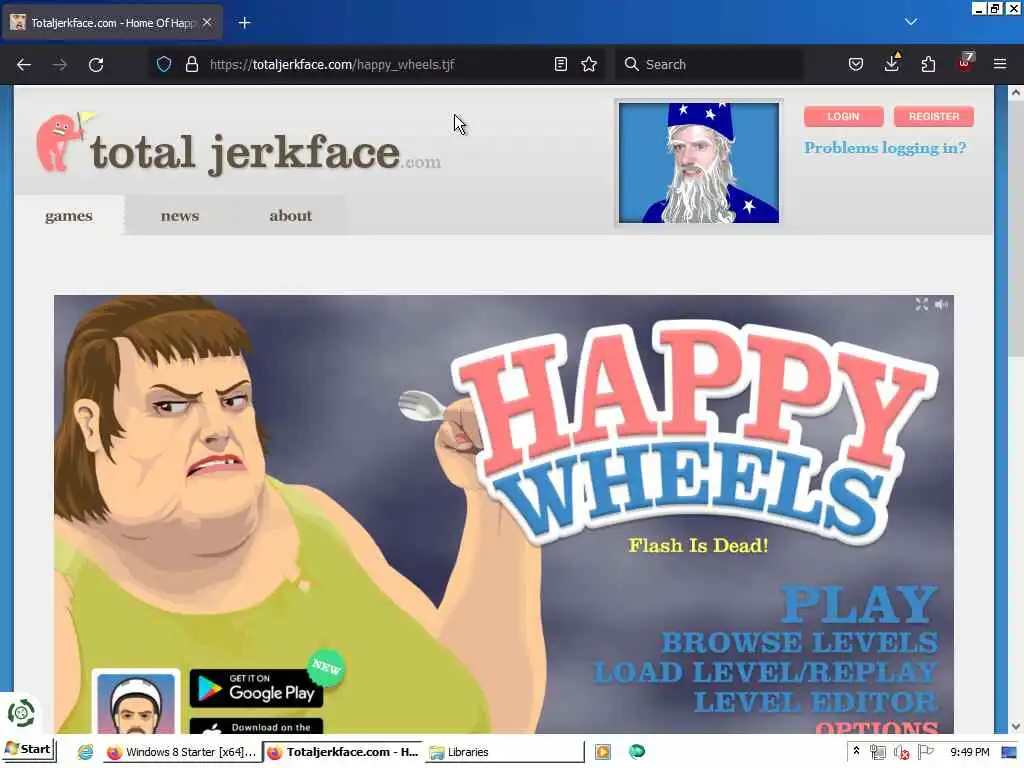This screenshot has width=1024, height=768.
Task: Click the green globe taskbar icon
Action: (x=637, y=752)
